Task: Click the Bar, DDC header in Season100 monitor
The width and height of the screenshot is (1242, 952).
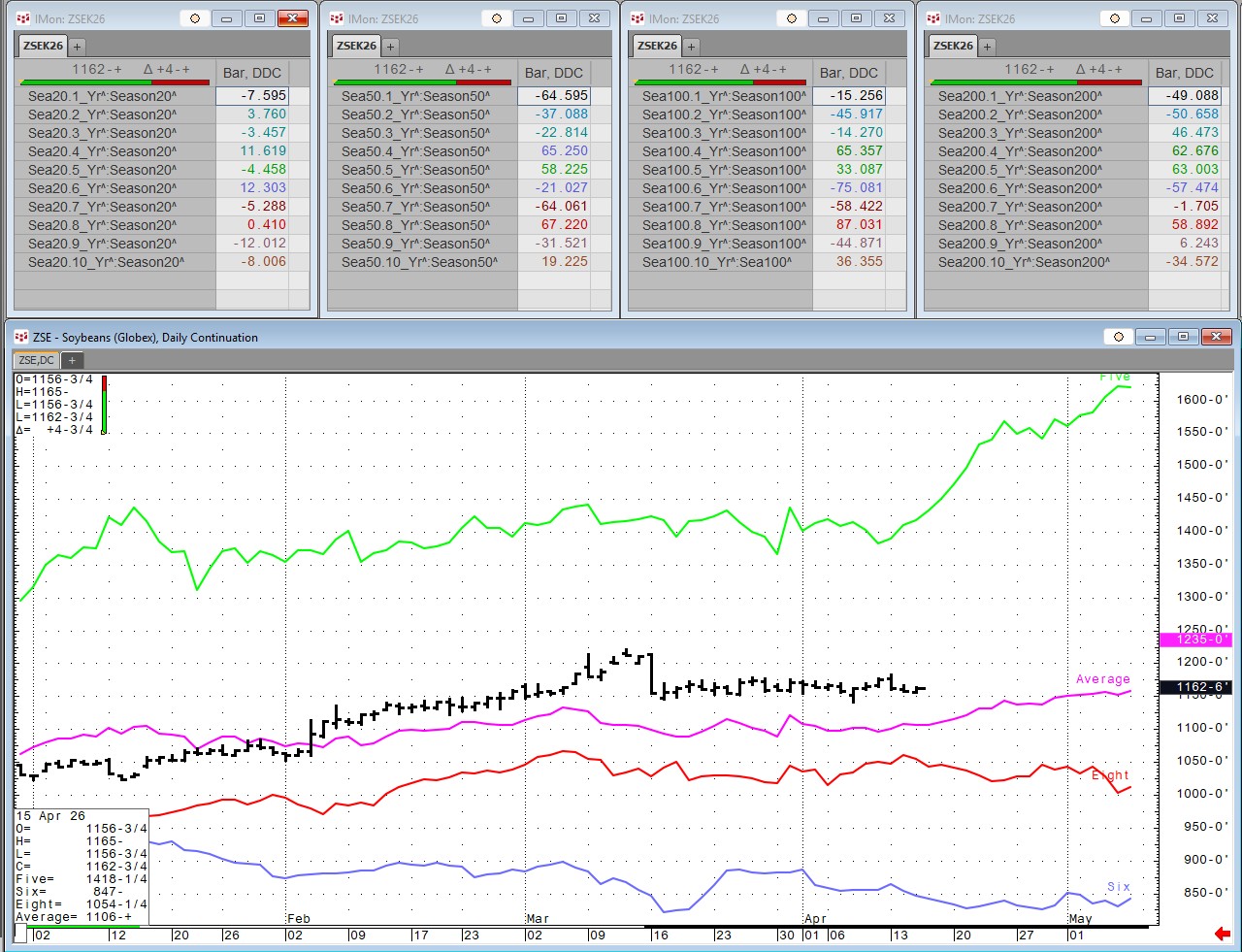Action: [848, 73]
